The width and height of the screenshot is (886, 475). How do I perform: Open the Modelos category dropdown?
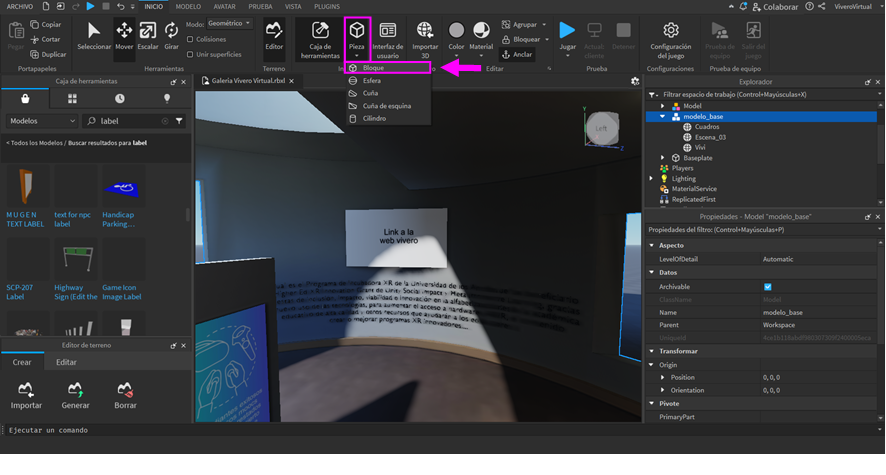42,121
